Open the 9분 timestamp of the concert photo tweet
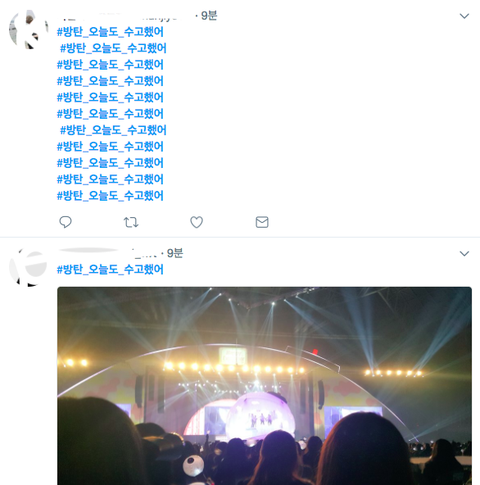This screenshot has width=480, height=485. 175,253
